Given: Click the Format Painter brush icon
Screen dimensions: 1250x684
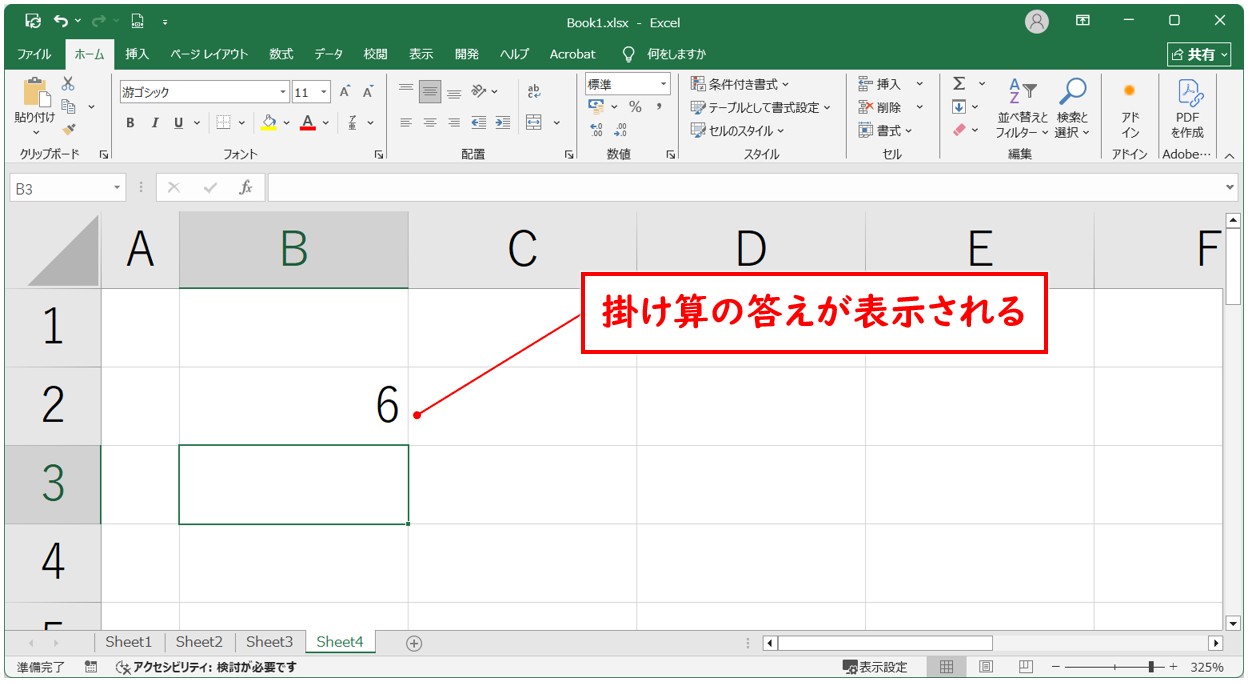Looking at the screenshot, I should pyautogui.click(x=69, y=129).
